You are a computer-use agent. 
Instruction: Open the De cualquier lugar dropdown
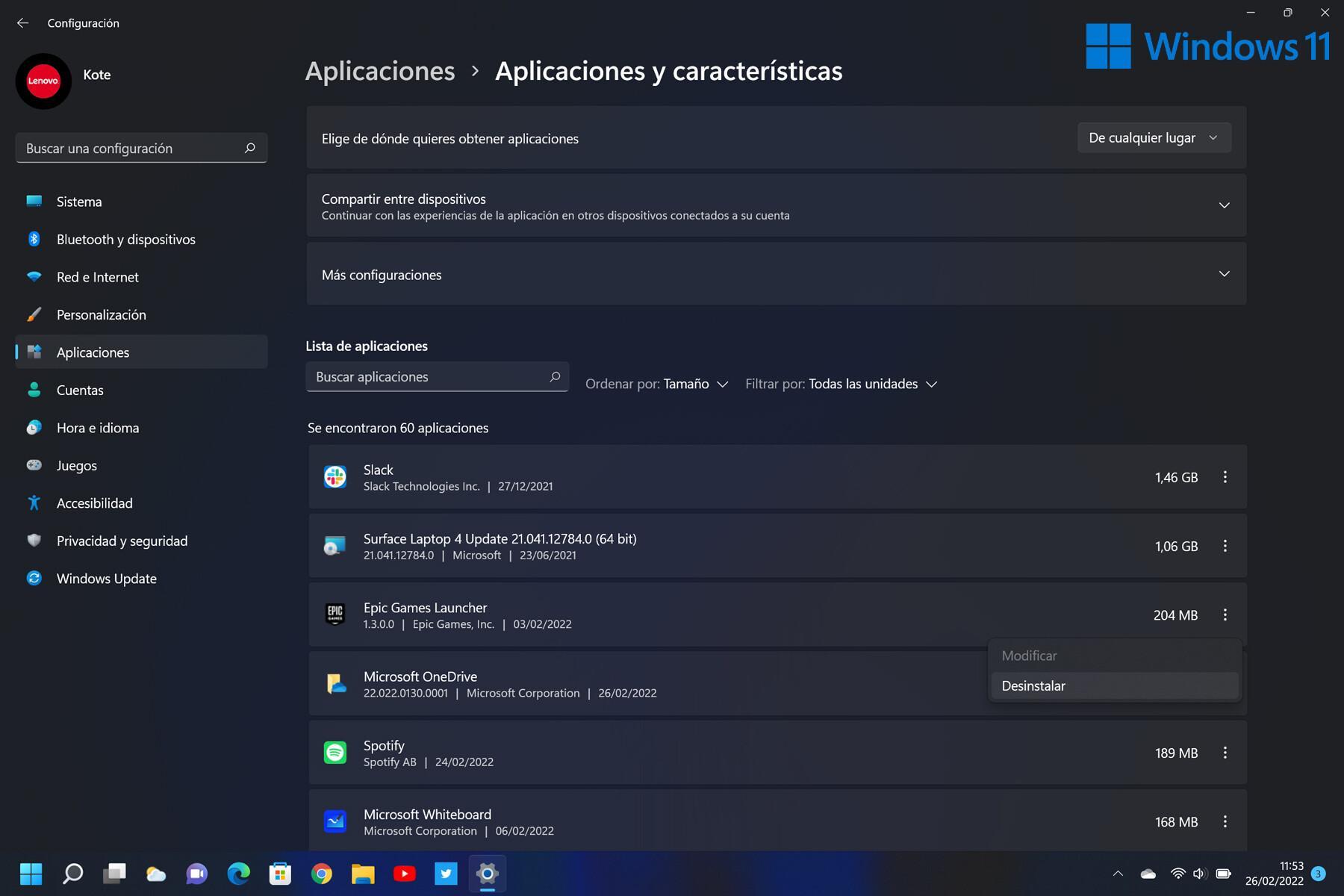click(x=1154, y=137)
